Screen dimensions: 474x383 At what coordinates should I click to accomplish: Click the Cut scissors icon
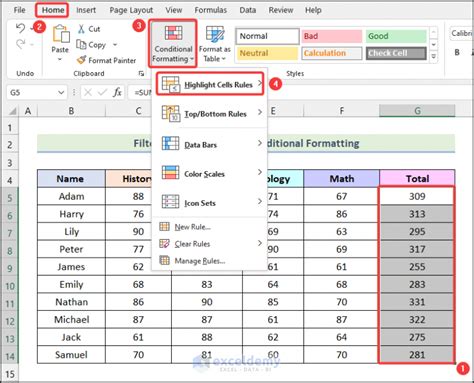pyautogui.click(x=81, y=29)
